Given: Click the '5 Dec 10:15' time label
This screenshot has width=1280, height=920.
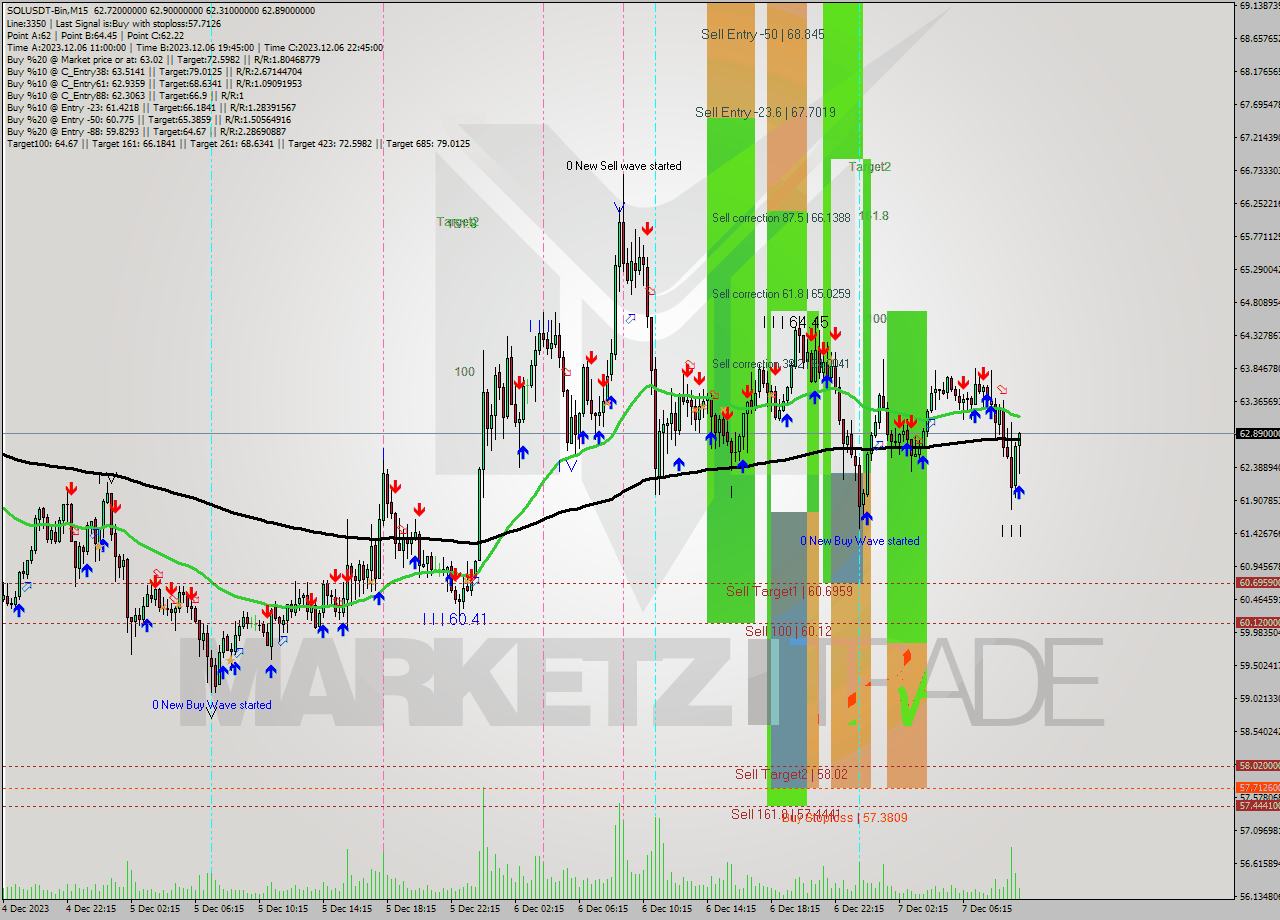Looking at the screenshot, I should pyautogui.click(x=282, y=909).
